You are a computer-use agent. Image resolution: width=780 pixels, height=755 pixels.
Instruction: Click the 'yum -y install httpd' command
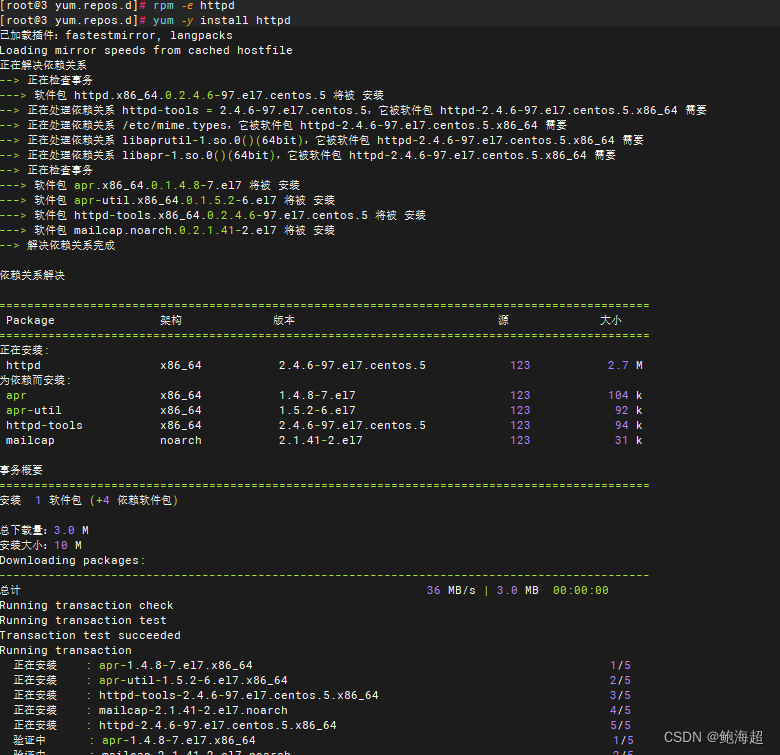(x=221, y=20)
